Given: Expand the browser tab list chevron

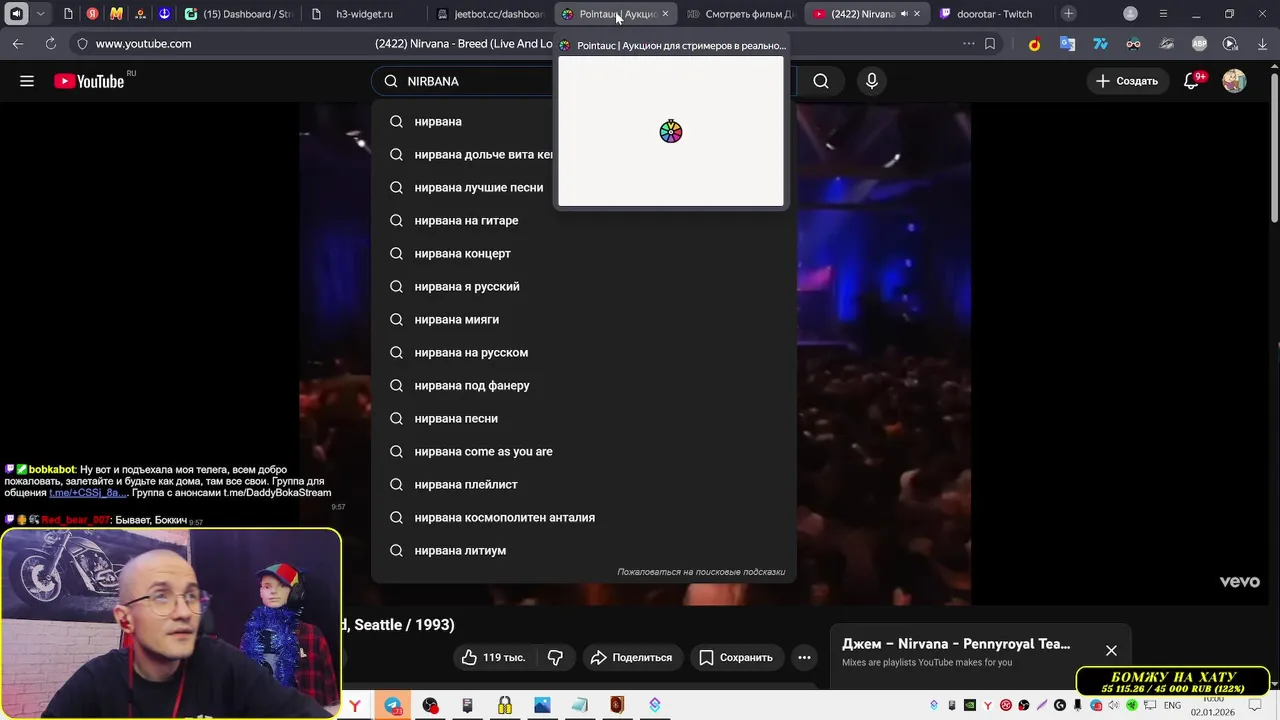Looking at the screenshot, I should (x=40, y=14).
